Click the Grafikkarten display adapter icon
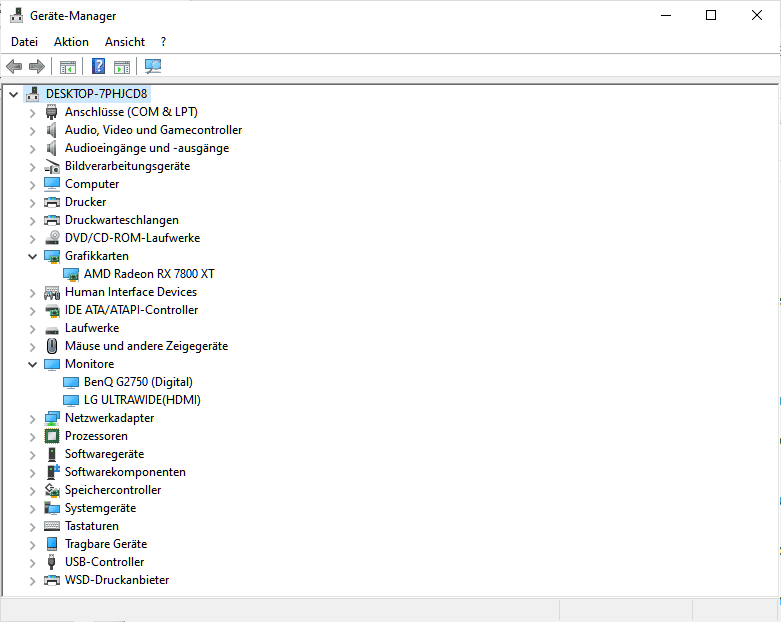Image resolution: width=781 pixels, height=622 pixels. [x=52, y=256]
